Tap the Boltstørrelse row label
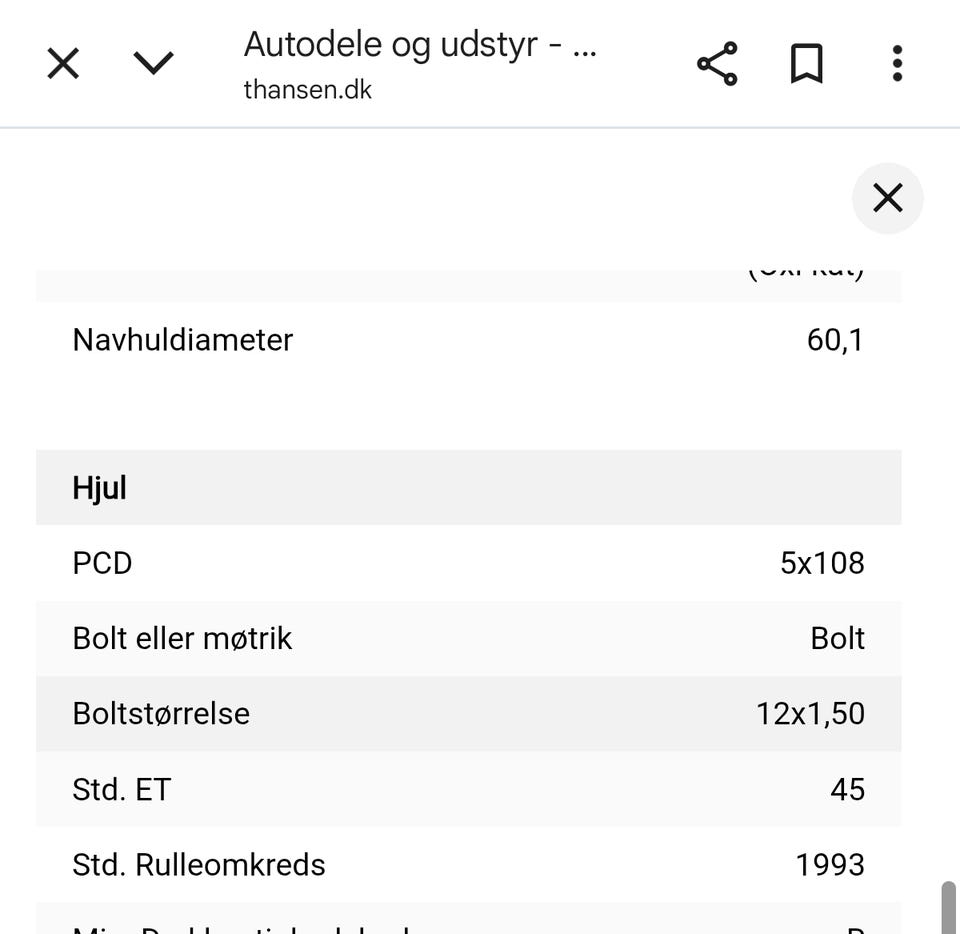Screen dimensions: 960x934 tap(161, 714)
